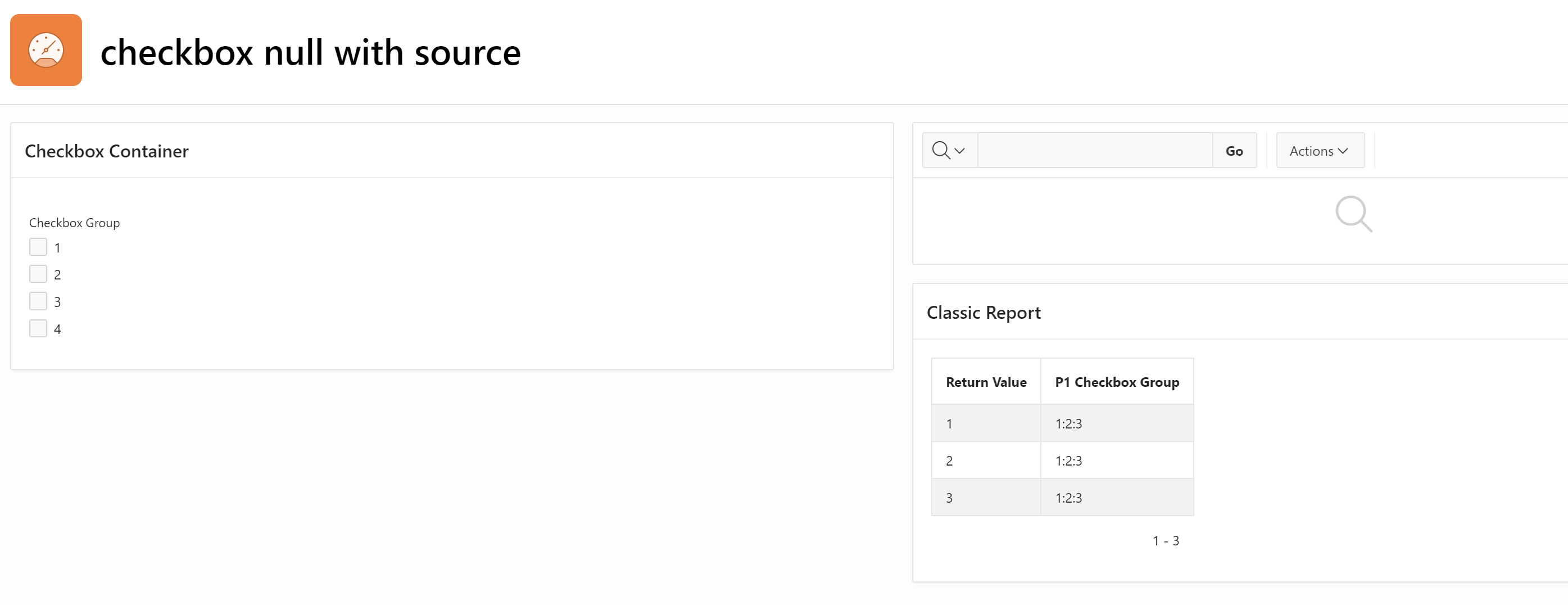Screen dimensions: 1568x605
Task: Open the search column selector dropdown
Action: (959, 151)
